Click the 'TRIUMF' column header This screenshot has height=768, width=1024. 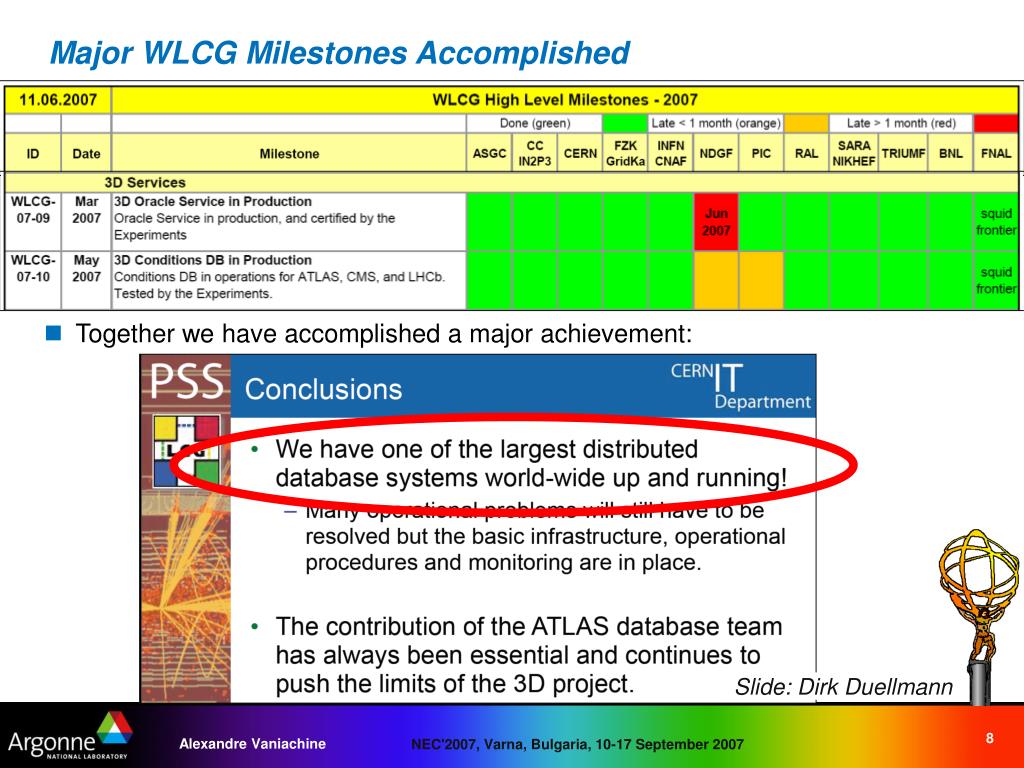tap(903, 153)
